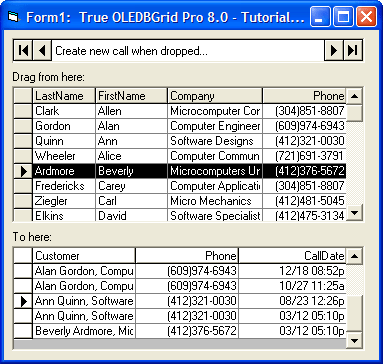The height and width of the screenshot is (364, 383).
Task: Click the (412)481-5045 phone cell
Action: tap(304, 201)
